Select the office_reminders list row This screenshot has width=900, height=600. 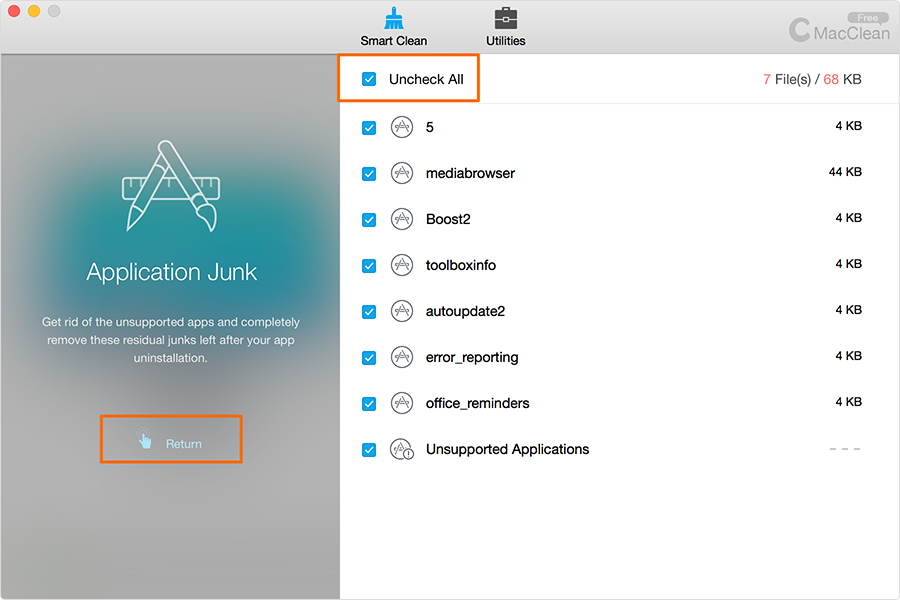(600, 403)
